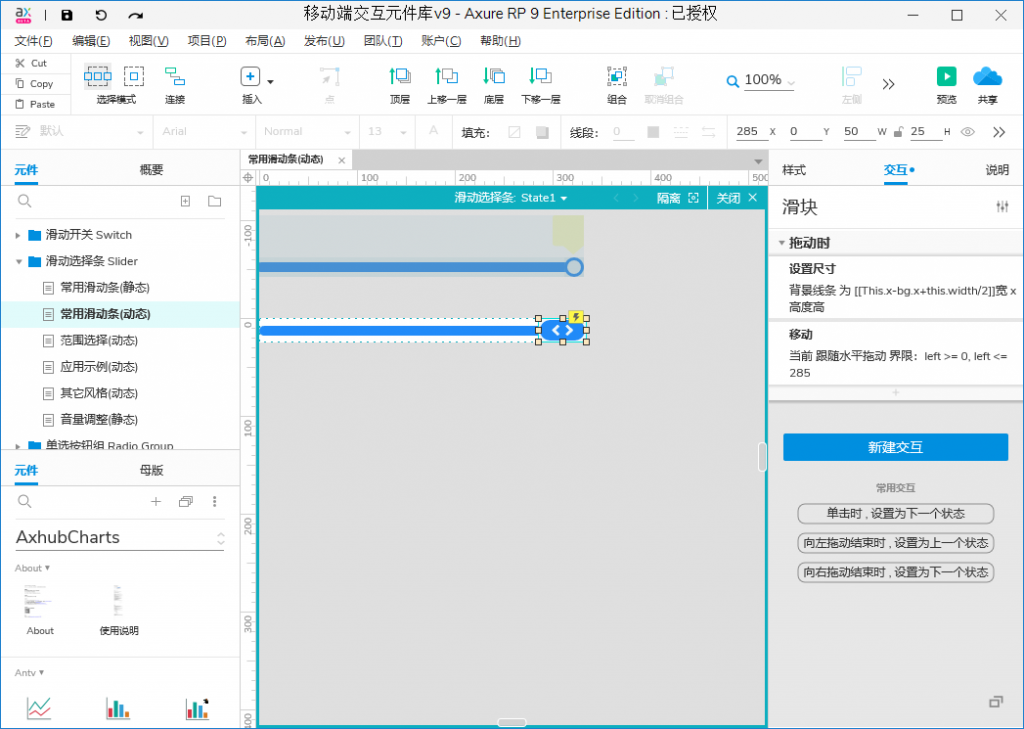Expand the style bar overflow chevron
Viewport: 1024px width, 729px height.
pyautogui.click(x=999, y=132)
